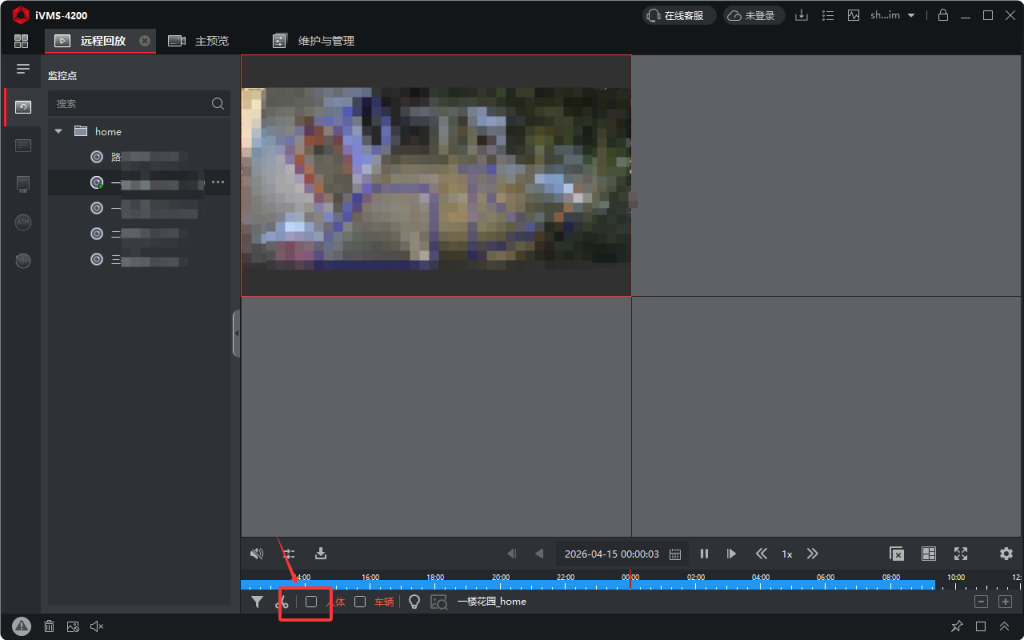Step forward one frame
The width and height of the screenshot is (1024, 640).
tap(731, 554)
